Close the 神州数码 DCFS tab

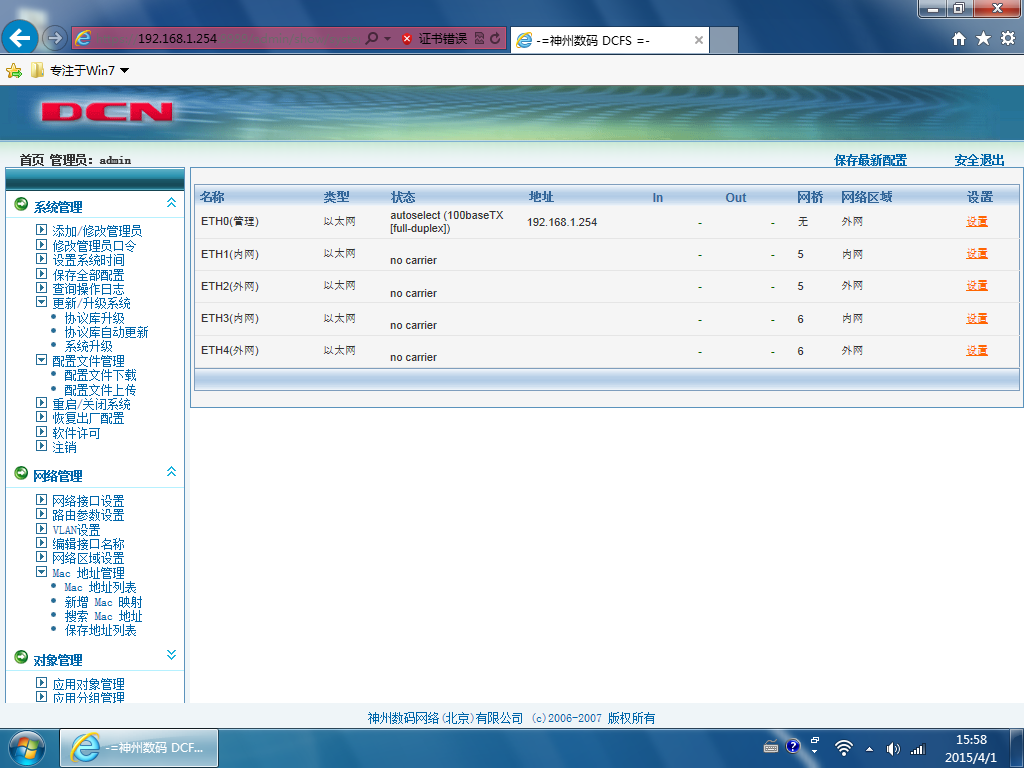click(699, 40)
